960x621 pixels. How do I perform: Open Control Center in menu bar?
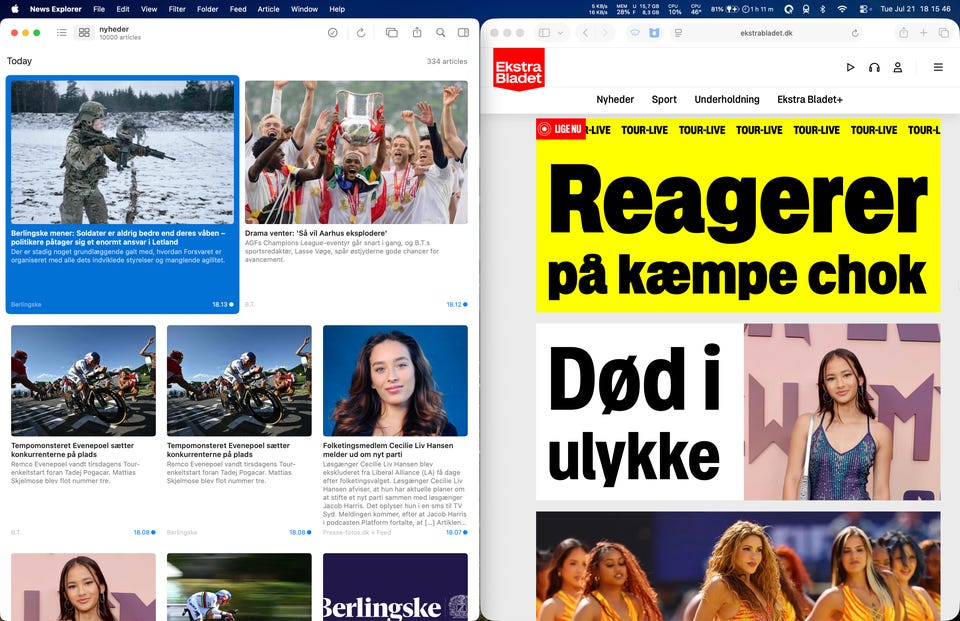pyautogui.click(x=864, y=9)
